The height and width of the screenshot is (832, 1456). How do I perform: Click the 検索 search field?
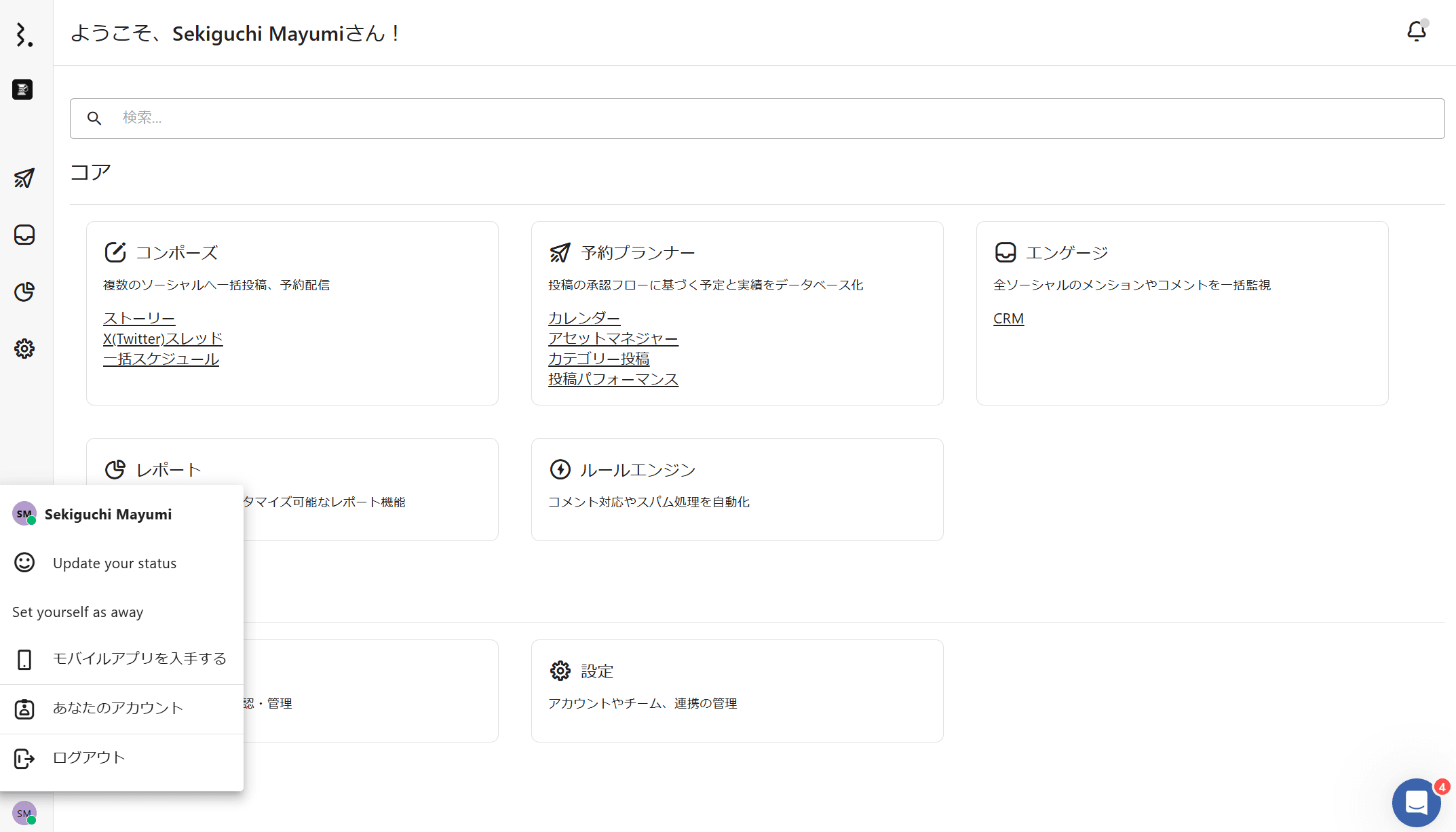(756, 119)
